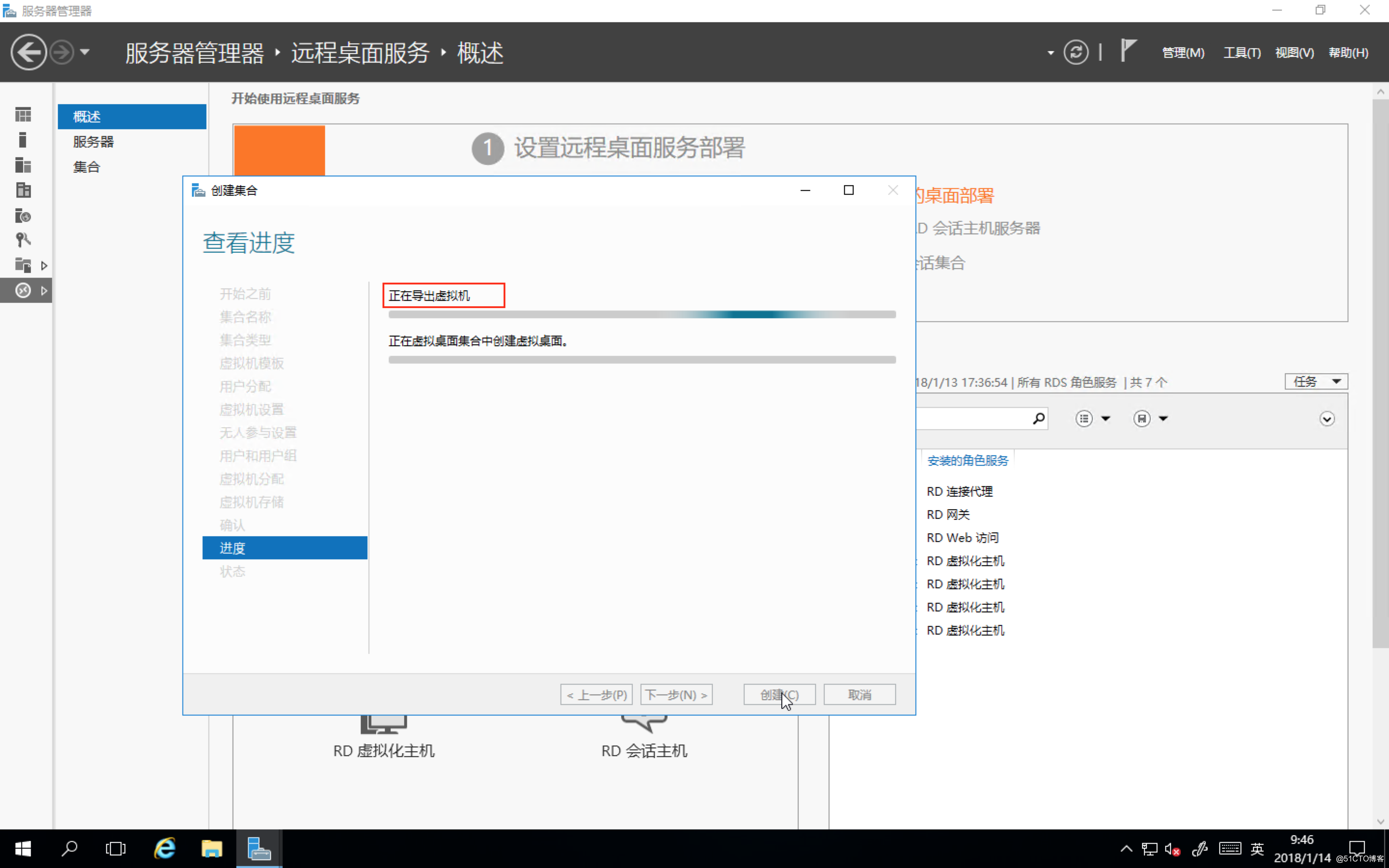Click the 取消 button in wizard
1389x868 pixels.
click(x=859, y=694)
